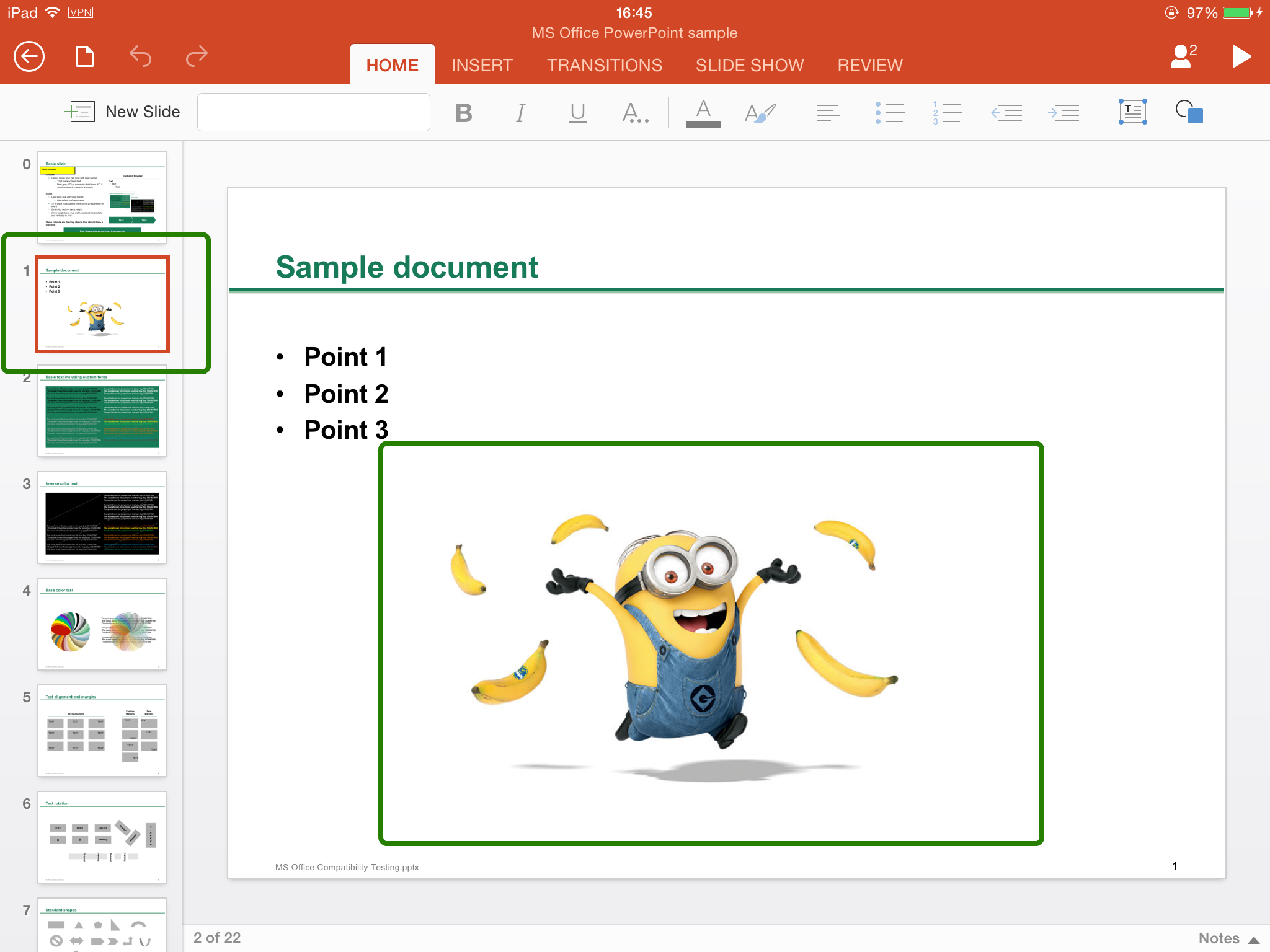
Task: Open the share/collaborators icon
Action: point(1183,56)
